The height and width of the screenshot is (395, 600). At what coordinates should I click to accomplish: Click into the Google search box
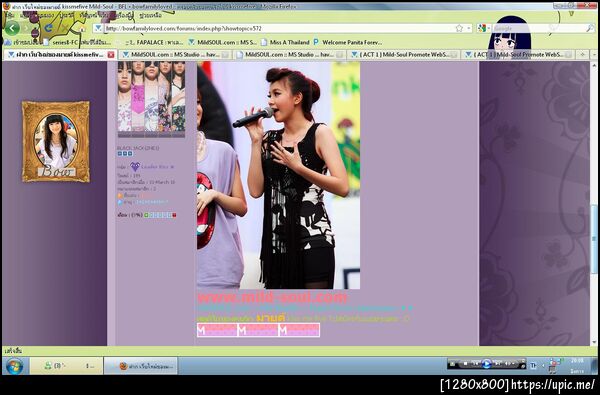pos(539,28)
